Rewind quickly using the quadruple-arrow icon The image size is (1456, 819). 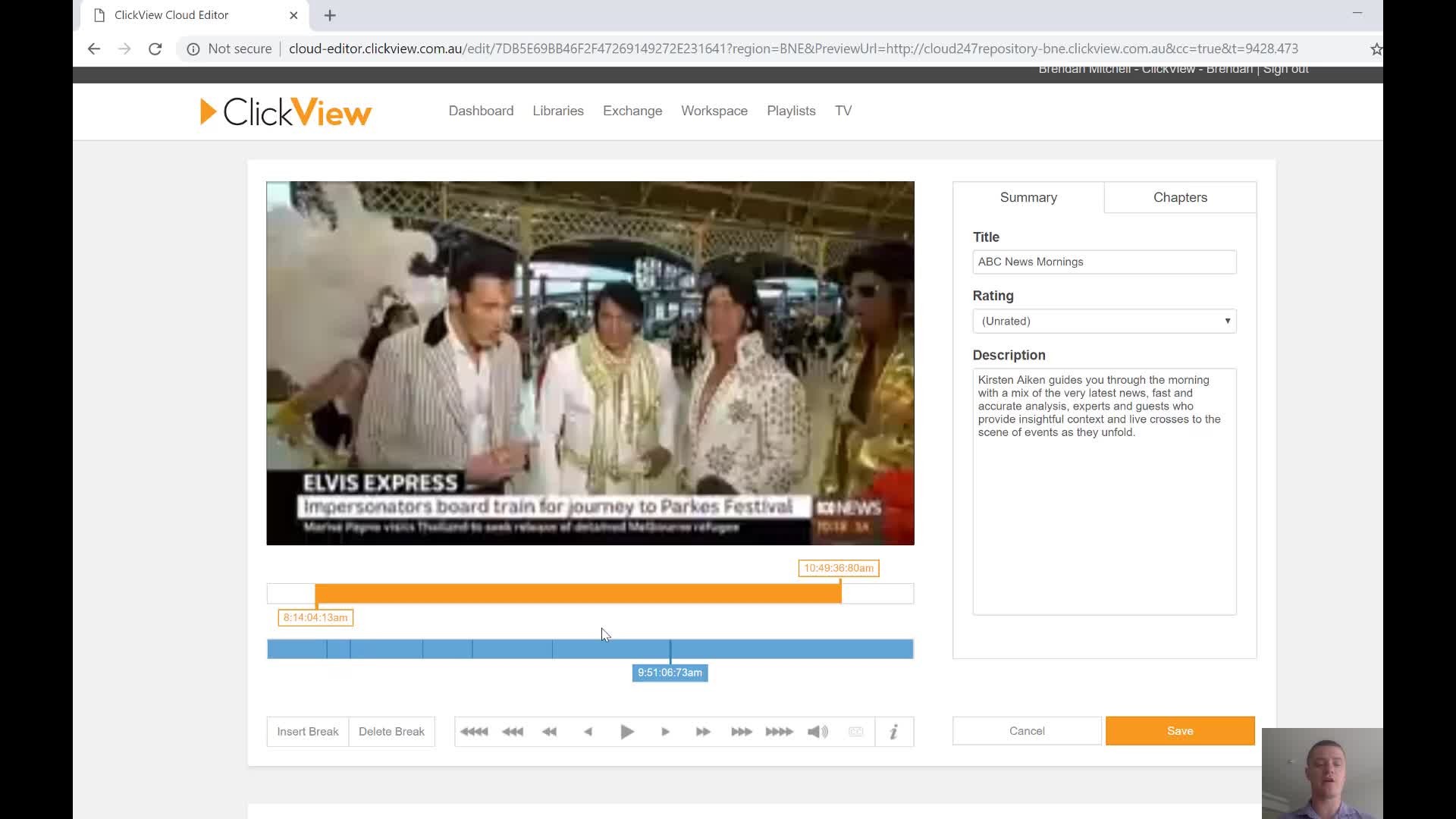click(472, 731)
